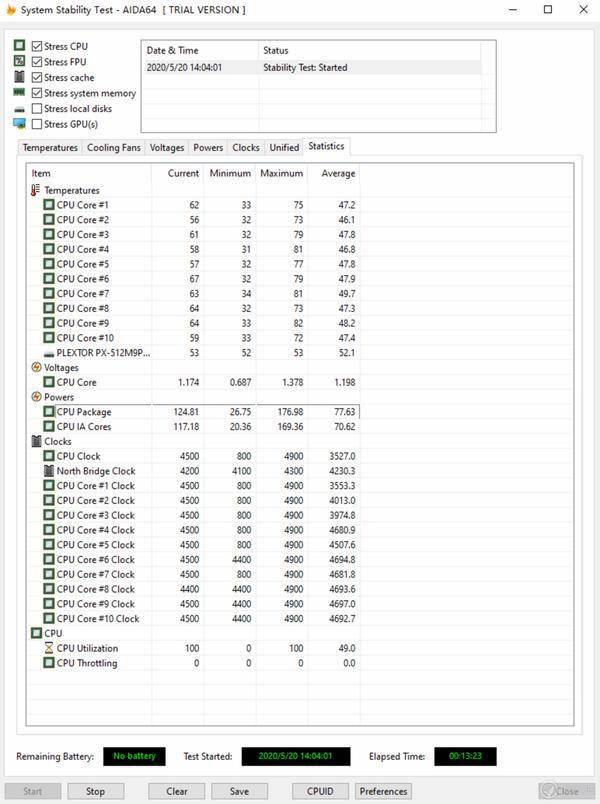Click the Voltages group lightning icon
The image size is (600, 804).
(x=36, y=367)
